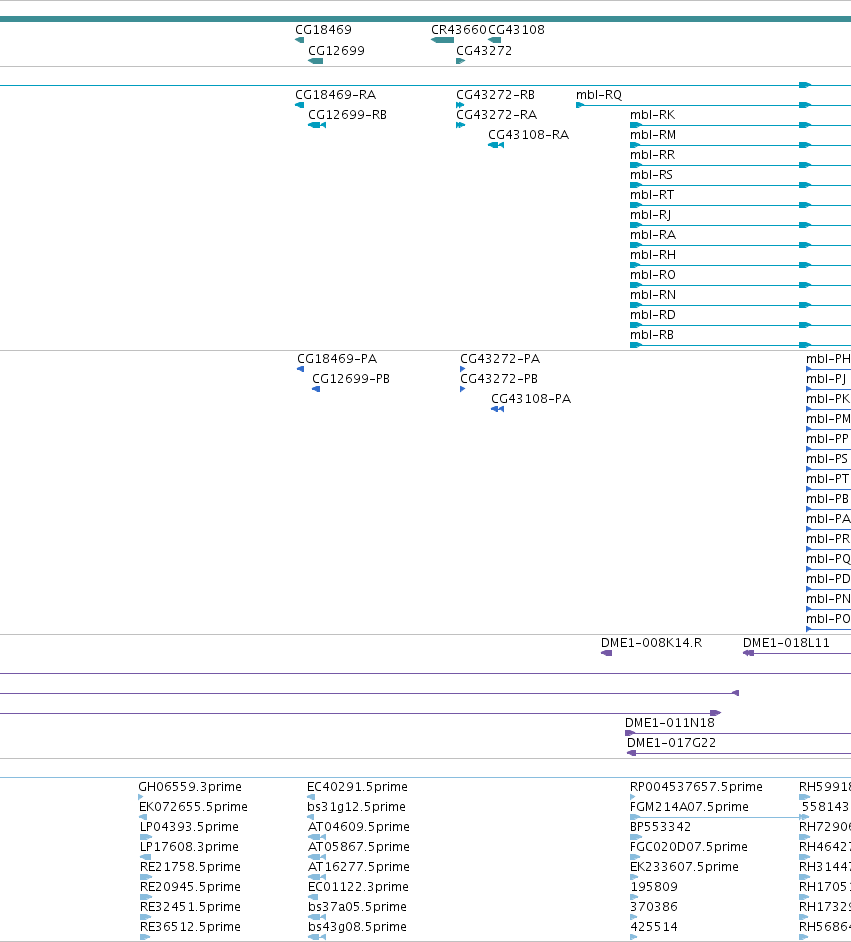Select the CG12699 gene feature label
851x942 pixels.
(x=336, y=50)
